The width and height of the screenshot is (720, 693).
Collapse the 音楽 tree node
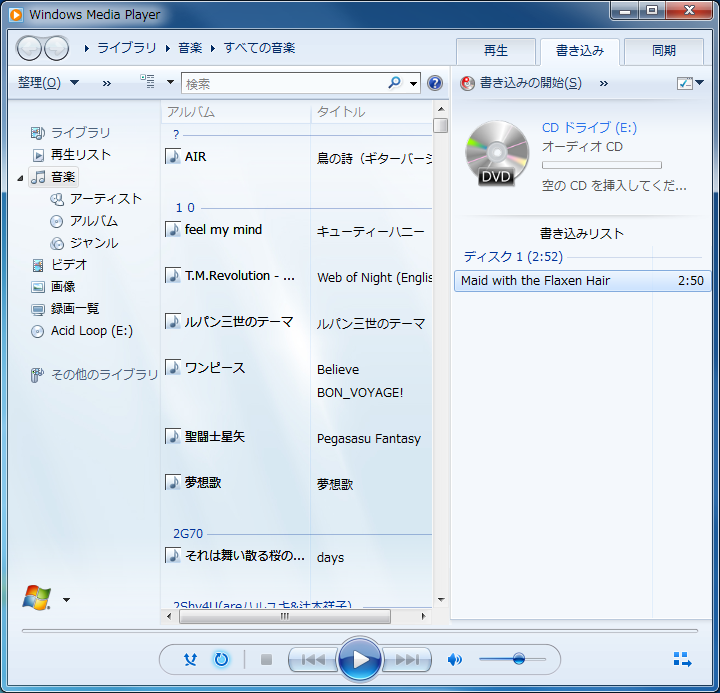[x=20, y=178]
